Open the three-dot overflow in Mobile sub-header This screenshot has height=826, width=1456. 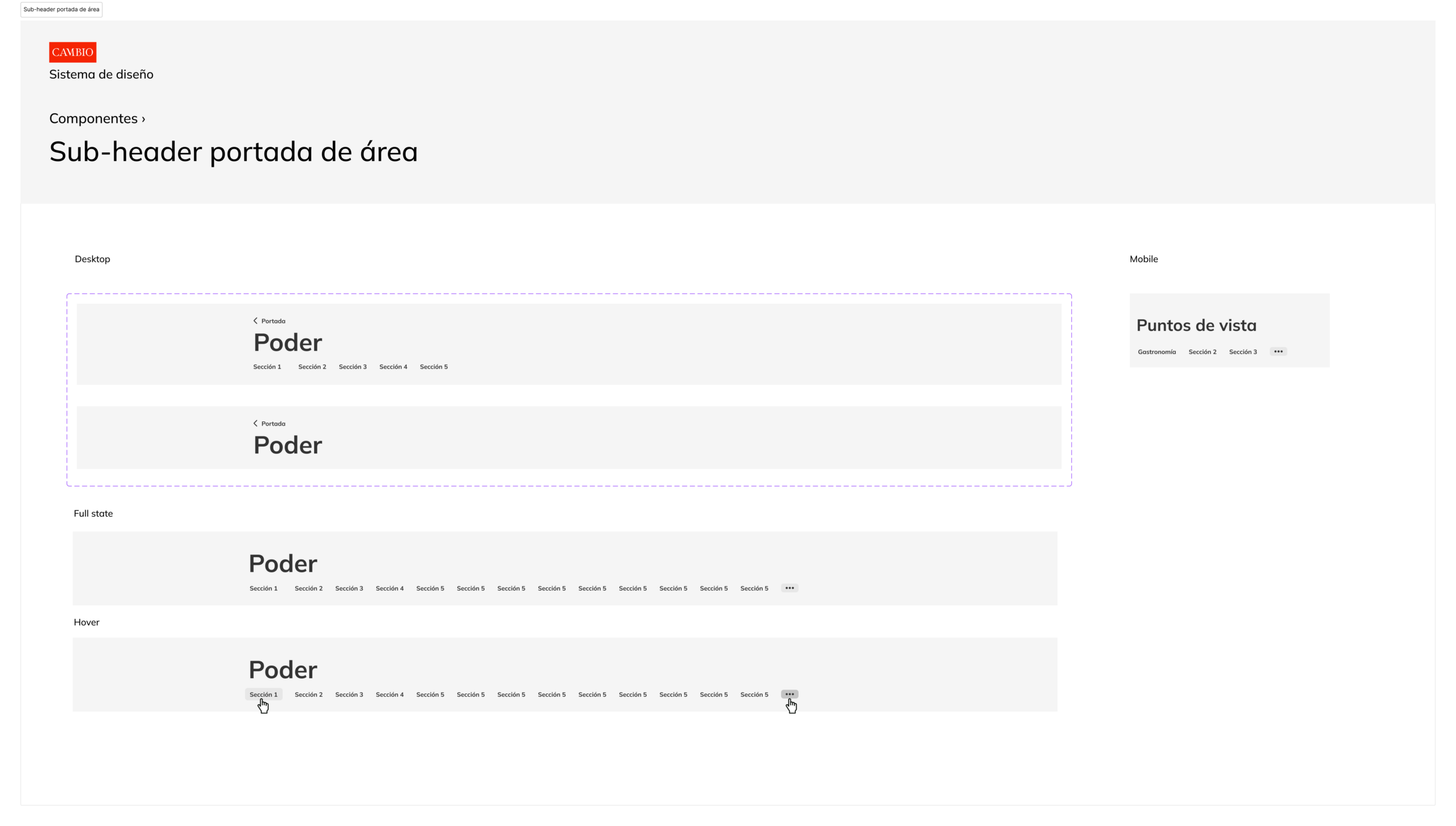point(1278,352)
